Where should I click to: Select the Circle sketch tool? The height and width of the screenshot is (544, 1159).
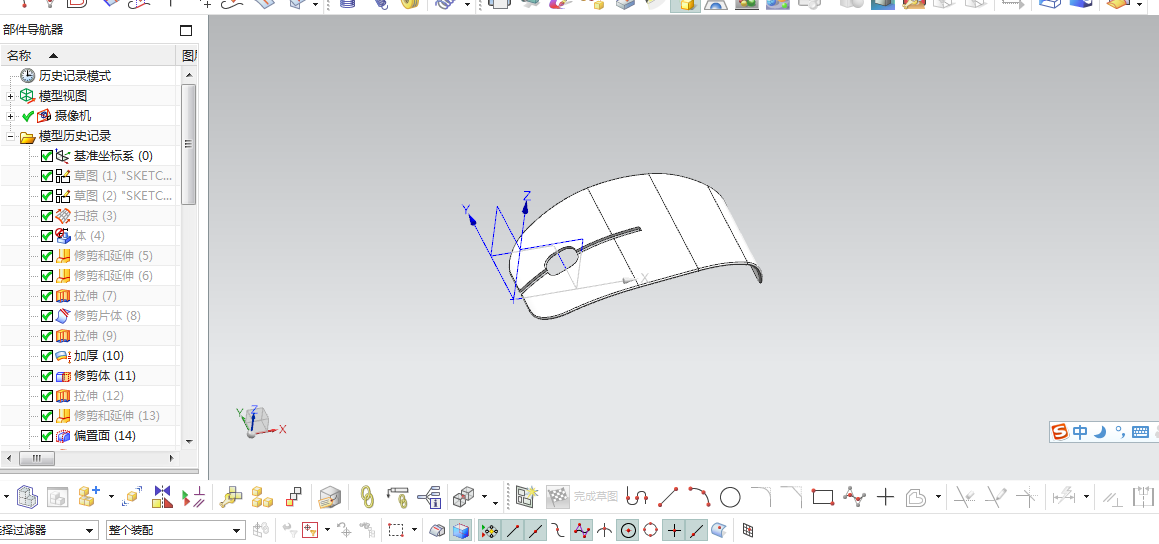click(x=730, y=497)
